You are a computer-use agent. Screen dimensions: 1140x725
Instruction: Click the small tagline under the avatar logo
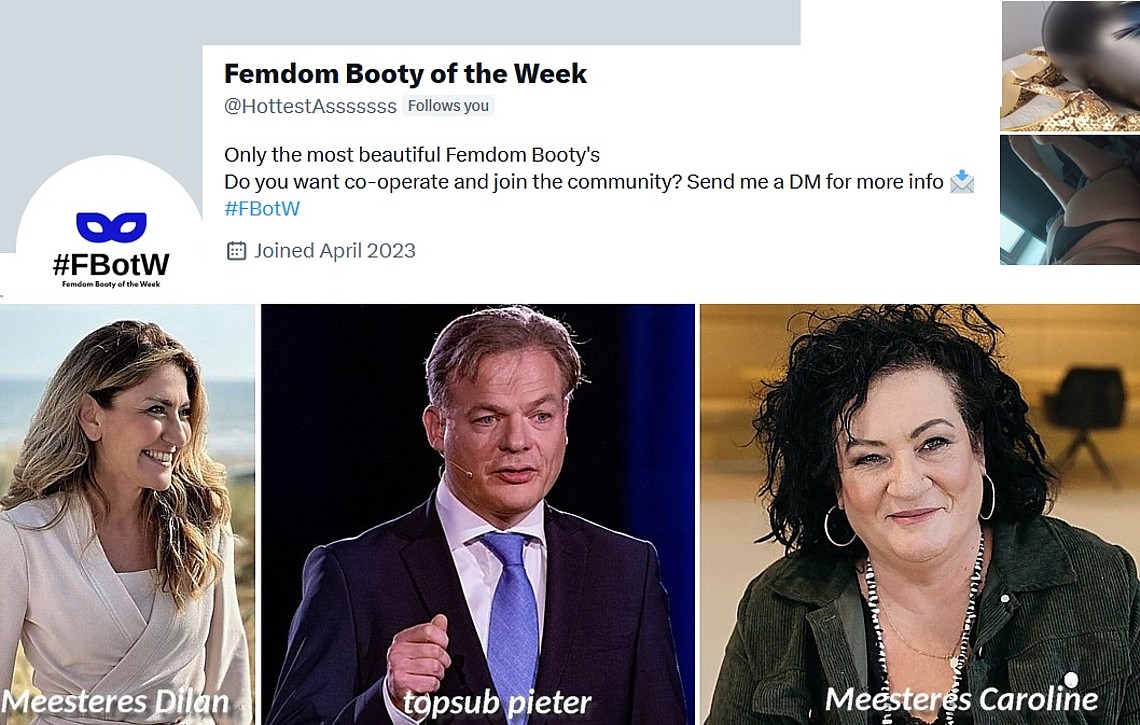(x=111, y=285)
